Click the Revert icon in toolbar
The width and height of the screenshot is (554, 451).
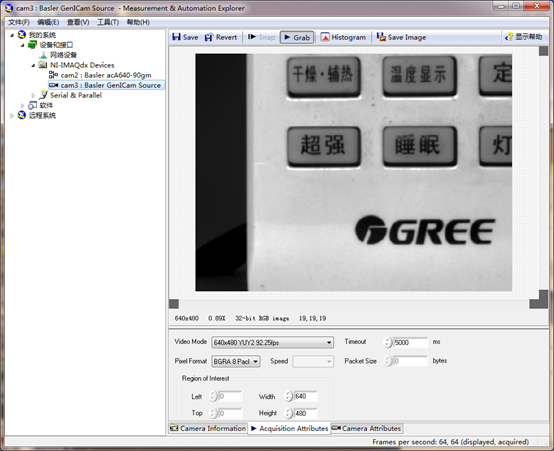click(x=209, y=37)
